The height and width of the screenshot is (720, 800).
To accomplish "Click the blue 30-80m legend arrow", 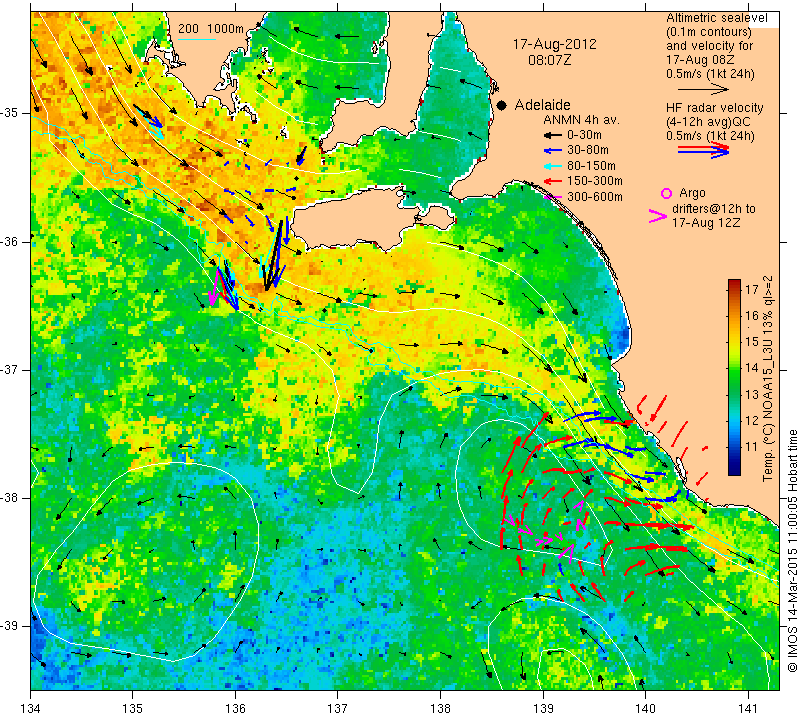I will pos(552,151).
